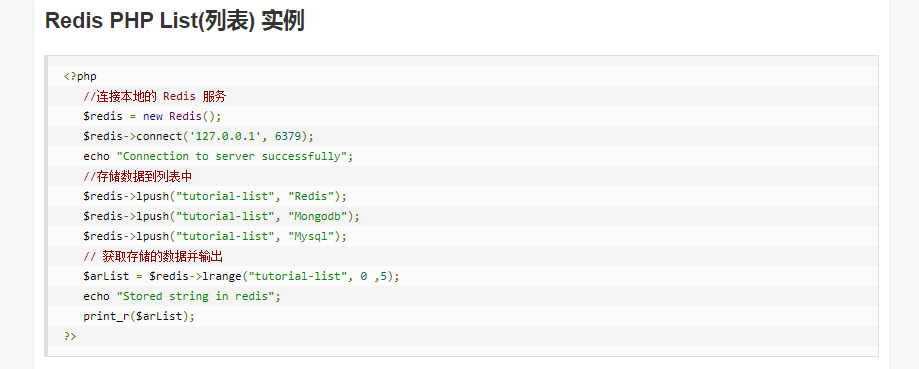Click the closing ?> tag
Image resolution: width=919 pixels, height=369 pixels.
(70, 336)
